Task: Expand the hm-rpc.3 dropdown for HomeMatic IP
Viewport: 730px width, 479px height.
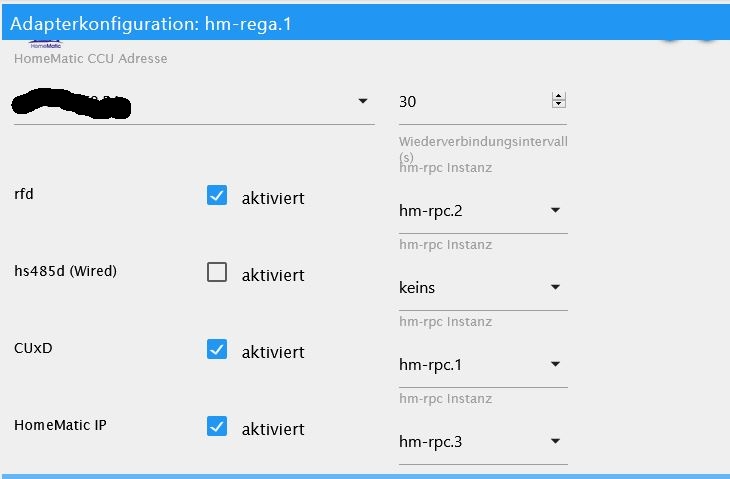Action: 555,442
